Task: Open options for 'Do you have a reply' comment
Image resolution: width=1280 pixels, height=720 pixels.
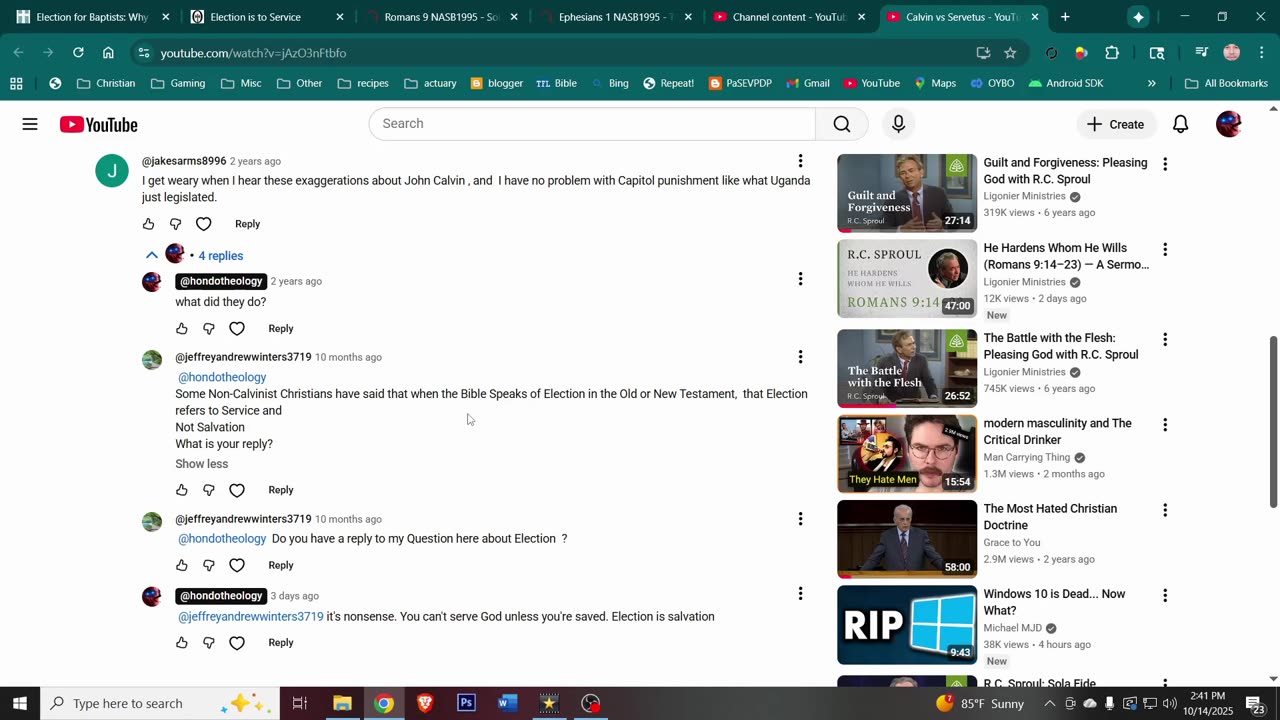Action: click(800, 519)
